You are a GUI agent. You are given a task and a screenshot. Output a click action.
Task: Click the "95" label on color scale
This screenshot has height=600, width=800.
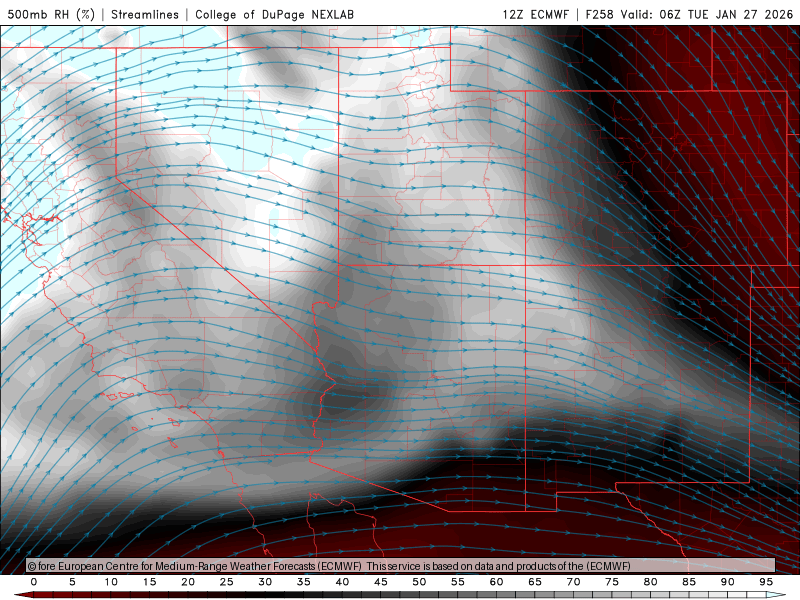(x=766, y=582)
